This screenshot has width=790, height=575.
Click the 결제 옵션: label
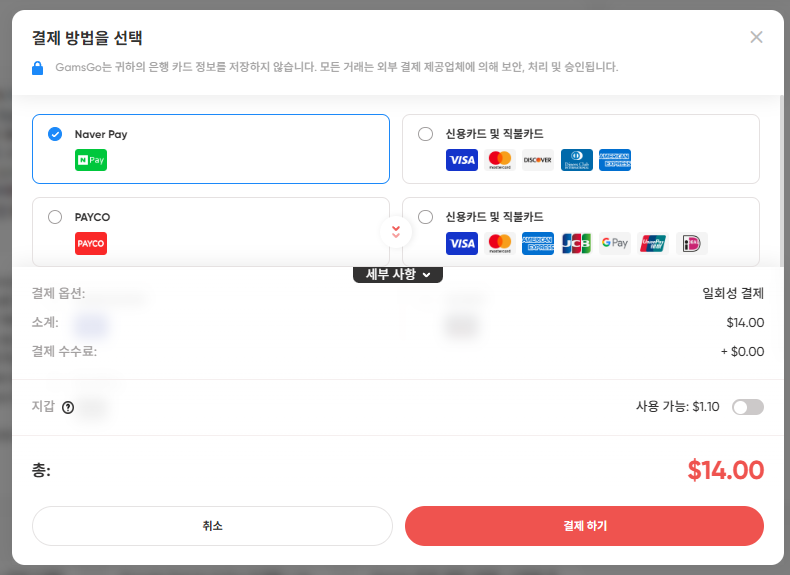pyautogui.click(x=58, y=293)
